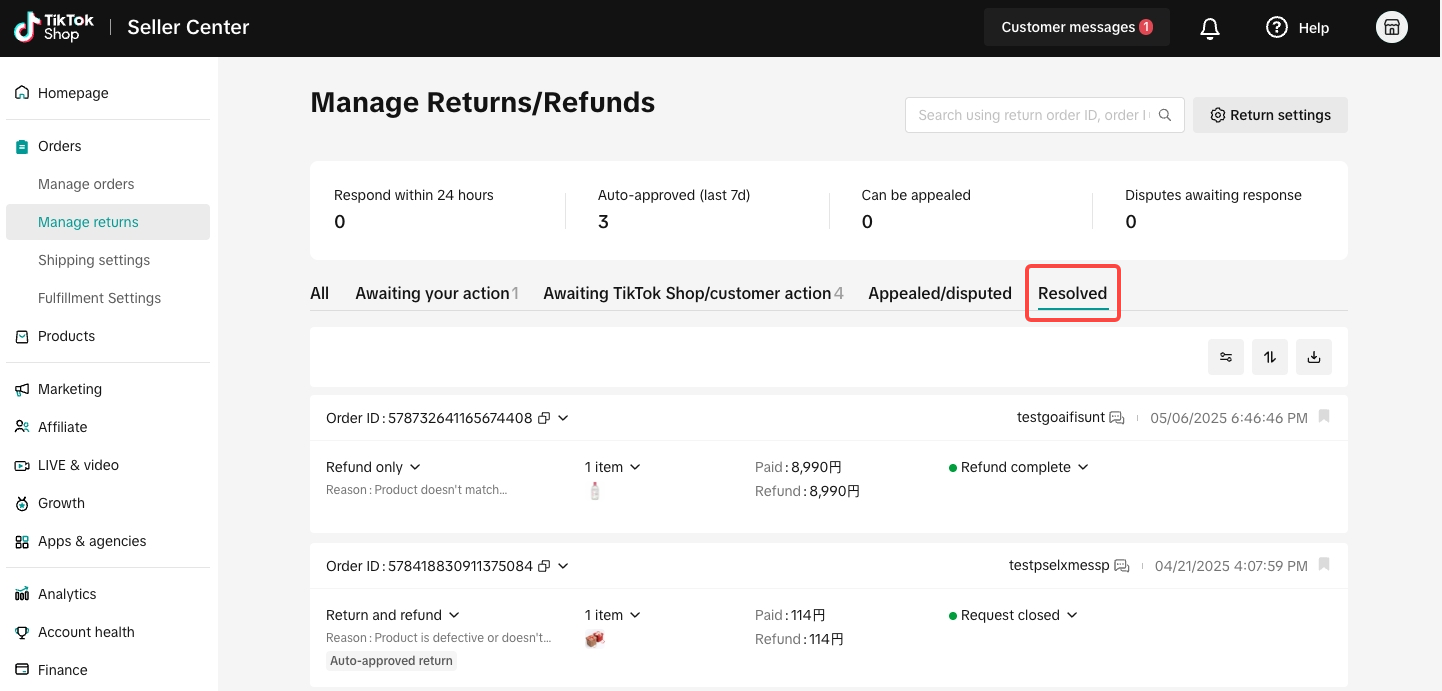Download the returns list via export icon
Image resolution: width=1442 pixels, height=691 pixels.
click(1314, 357)
